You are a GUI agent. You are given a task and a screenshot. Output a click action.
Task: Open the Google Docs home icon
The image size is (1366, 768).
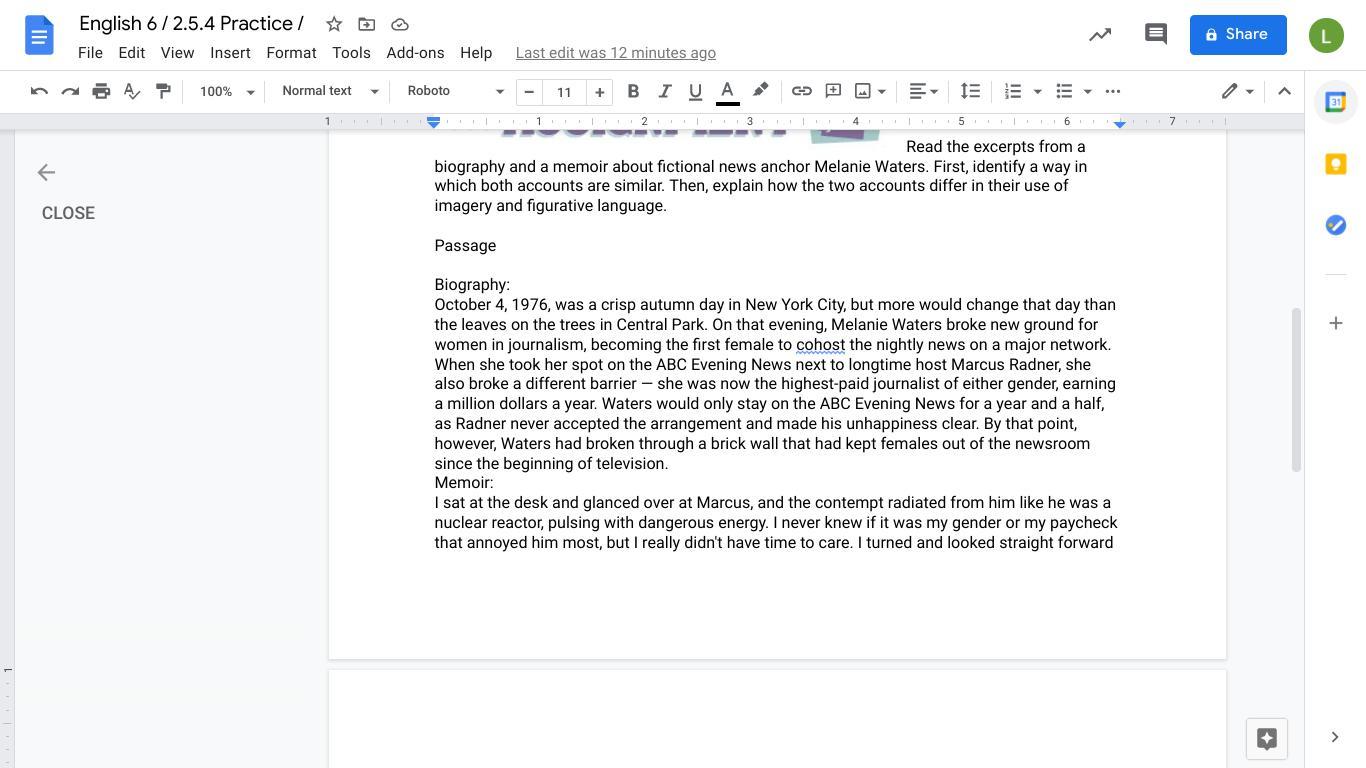39,36
